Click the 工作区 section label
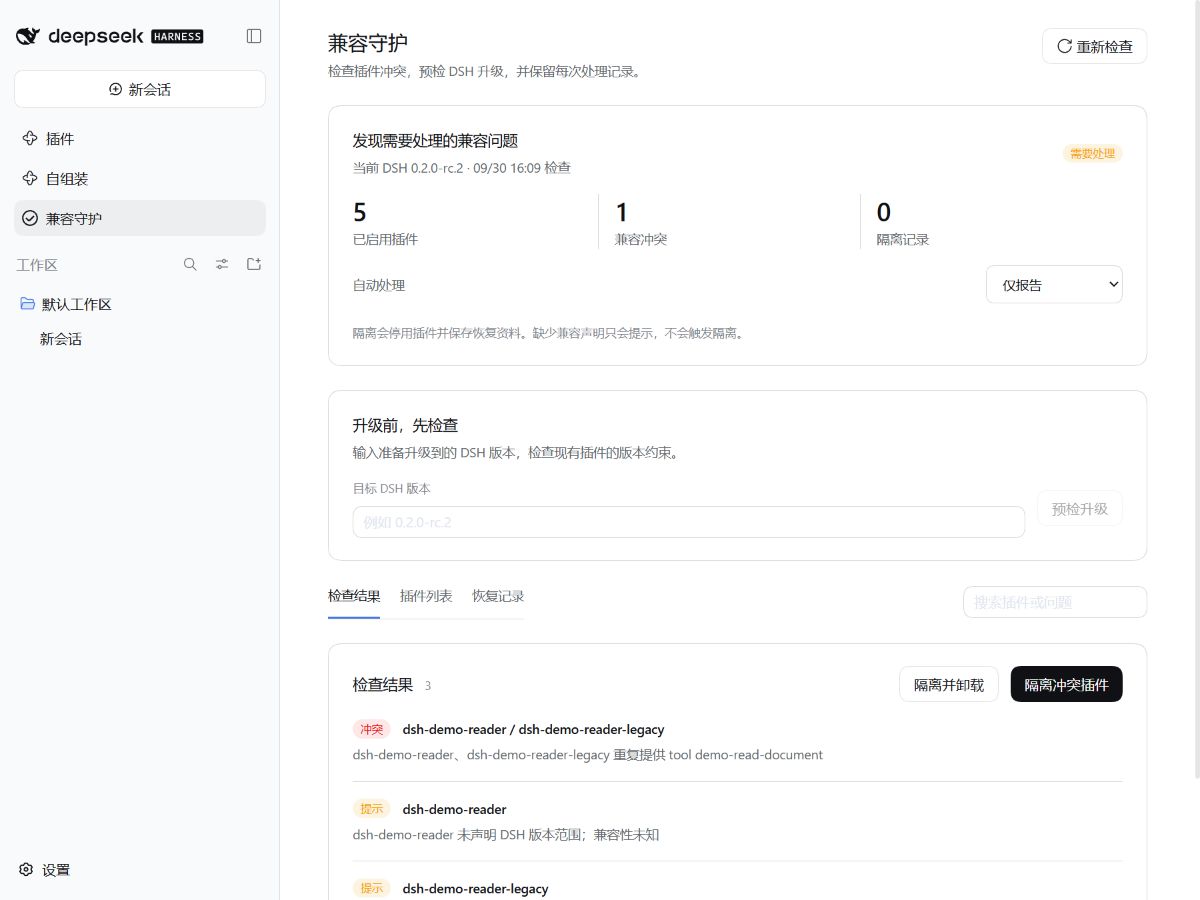The width and height of the screenshot is (1200, 900). pyautogui.click(x=37, y=265)
